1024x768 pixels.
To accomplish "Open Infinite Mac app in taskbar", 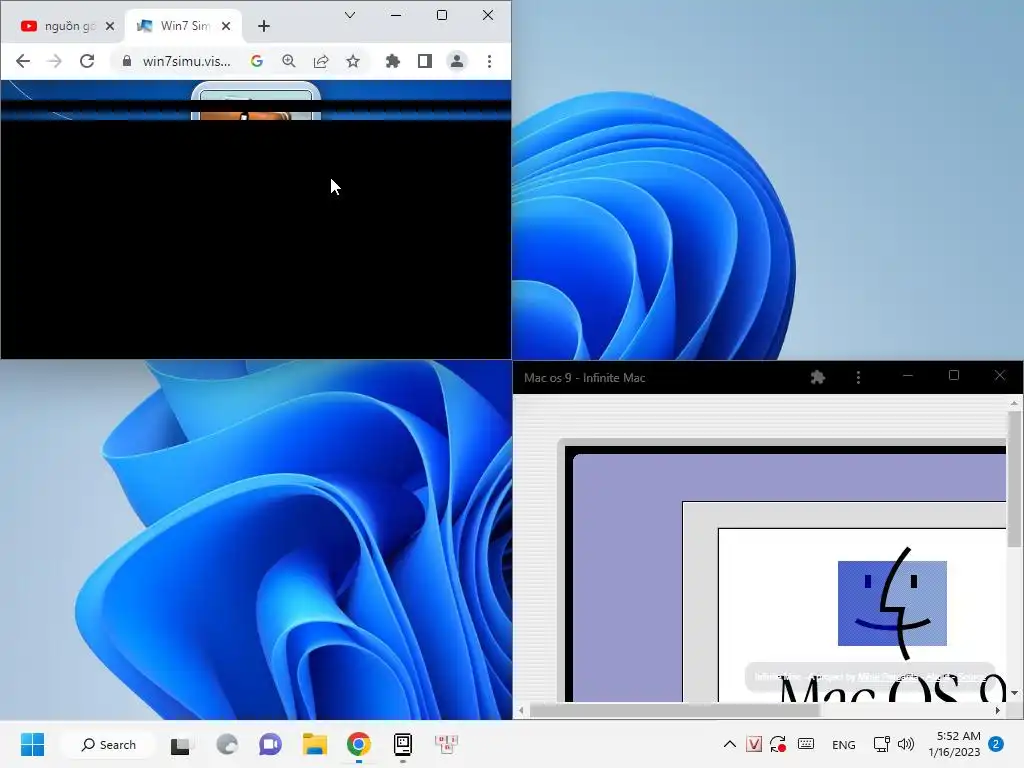I will [x=403, y=744].
